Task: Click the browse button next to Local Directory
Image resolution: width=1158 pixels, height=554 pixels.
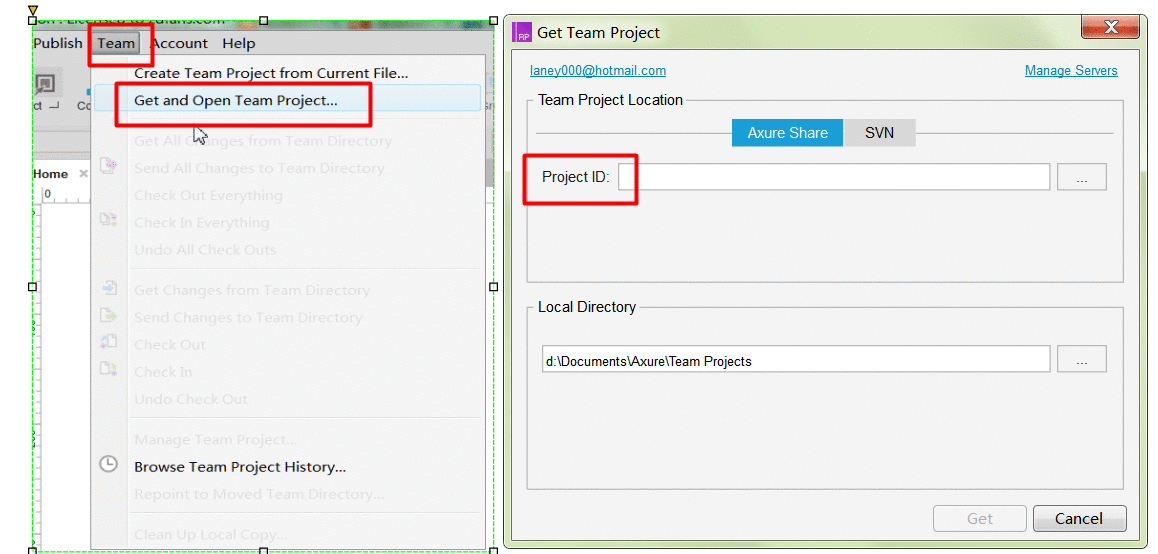Action: (x=1082, y=359)
